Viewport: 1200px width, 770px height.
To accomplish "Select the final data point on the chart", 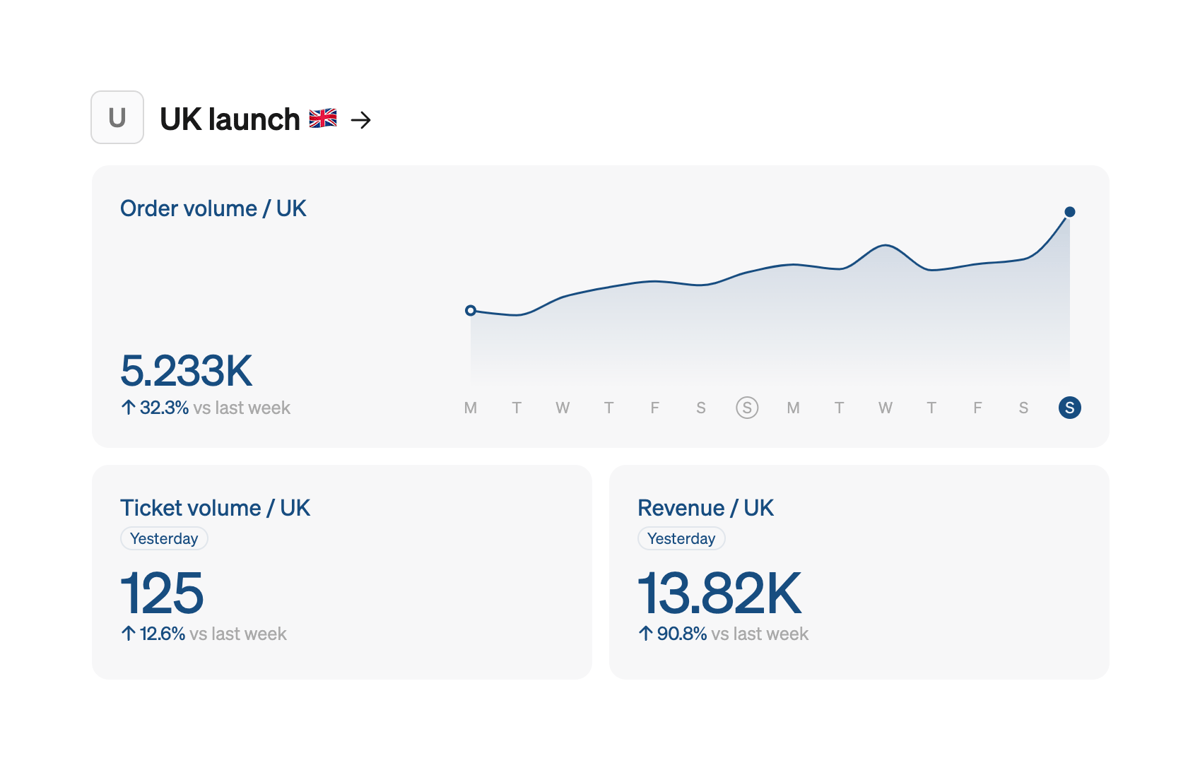I will click(x=1069, y=211).
